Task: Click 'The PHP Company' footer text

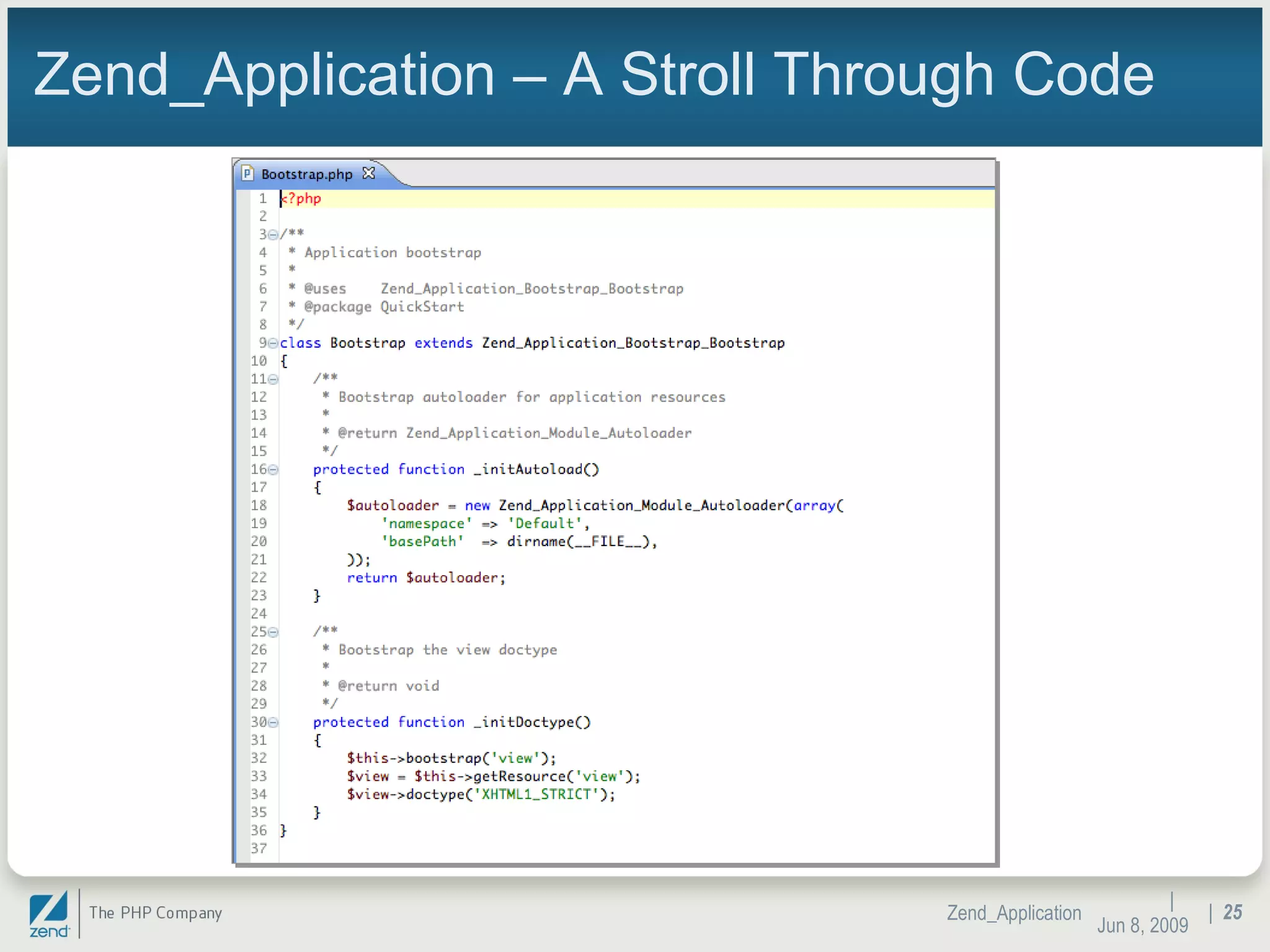Action: 156,913
